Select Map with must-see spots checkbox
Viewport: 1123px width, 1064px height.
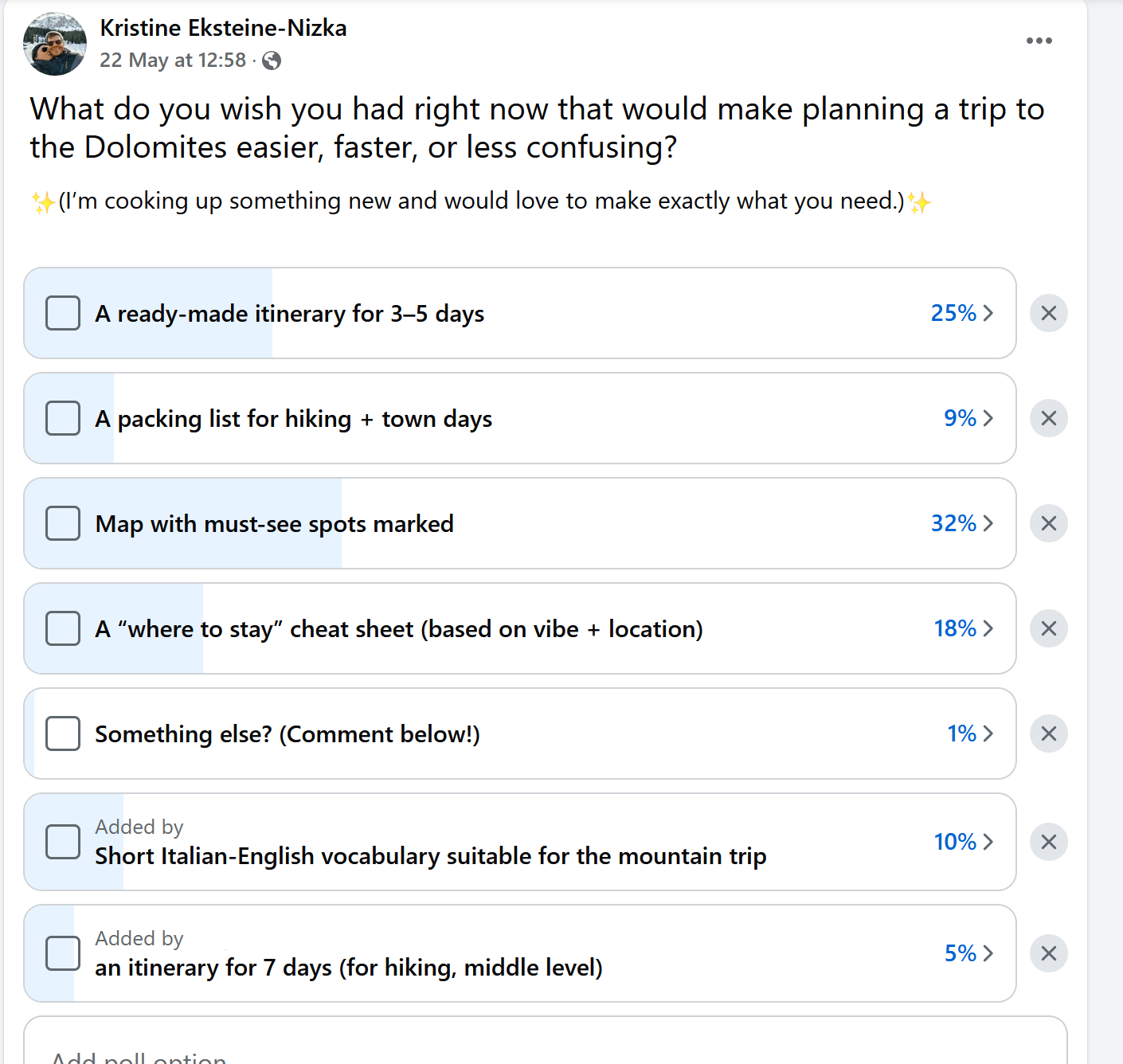click(x=63, y=523)
